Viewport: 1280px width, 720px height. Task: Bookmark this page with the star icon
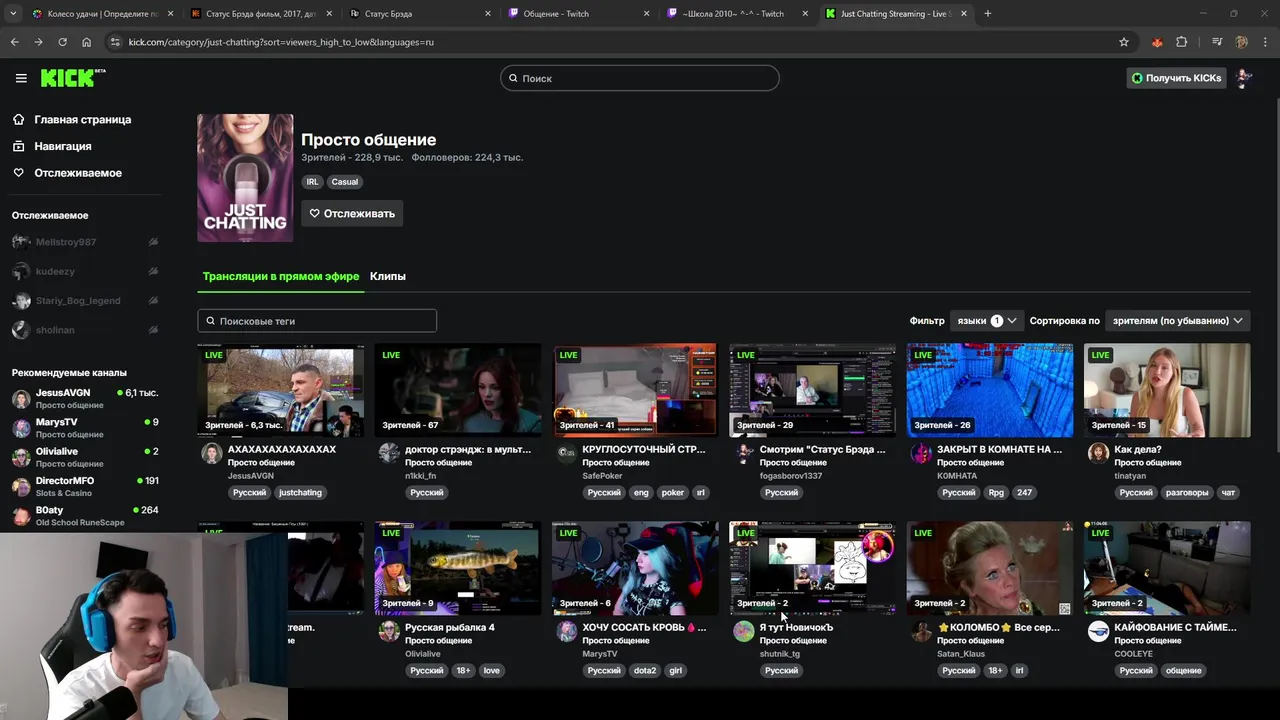(1124, 42)
